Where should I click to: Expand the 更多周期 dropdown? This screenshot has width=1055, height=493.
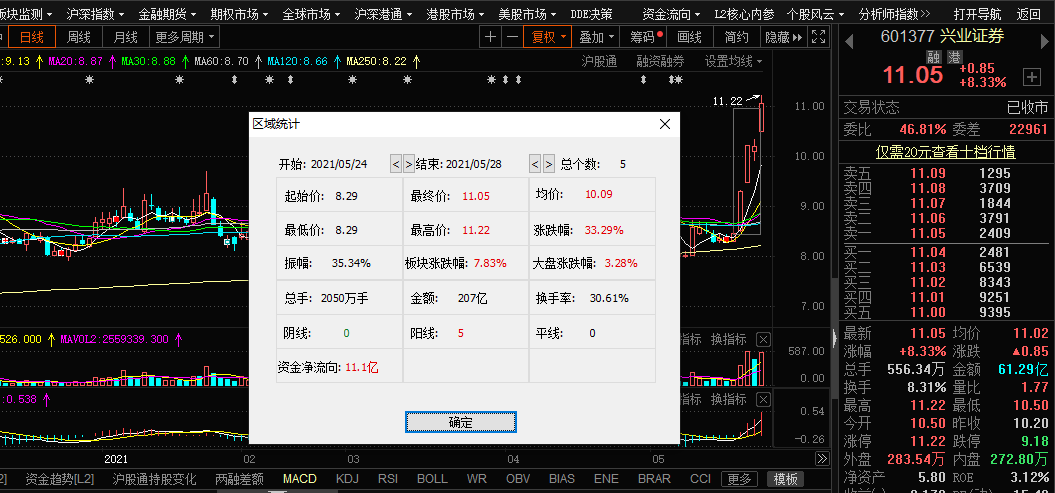click(185, 37)
